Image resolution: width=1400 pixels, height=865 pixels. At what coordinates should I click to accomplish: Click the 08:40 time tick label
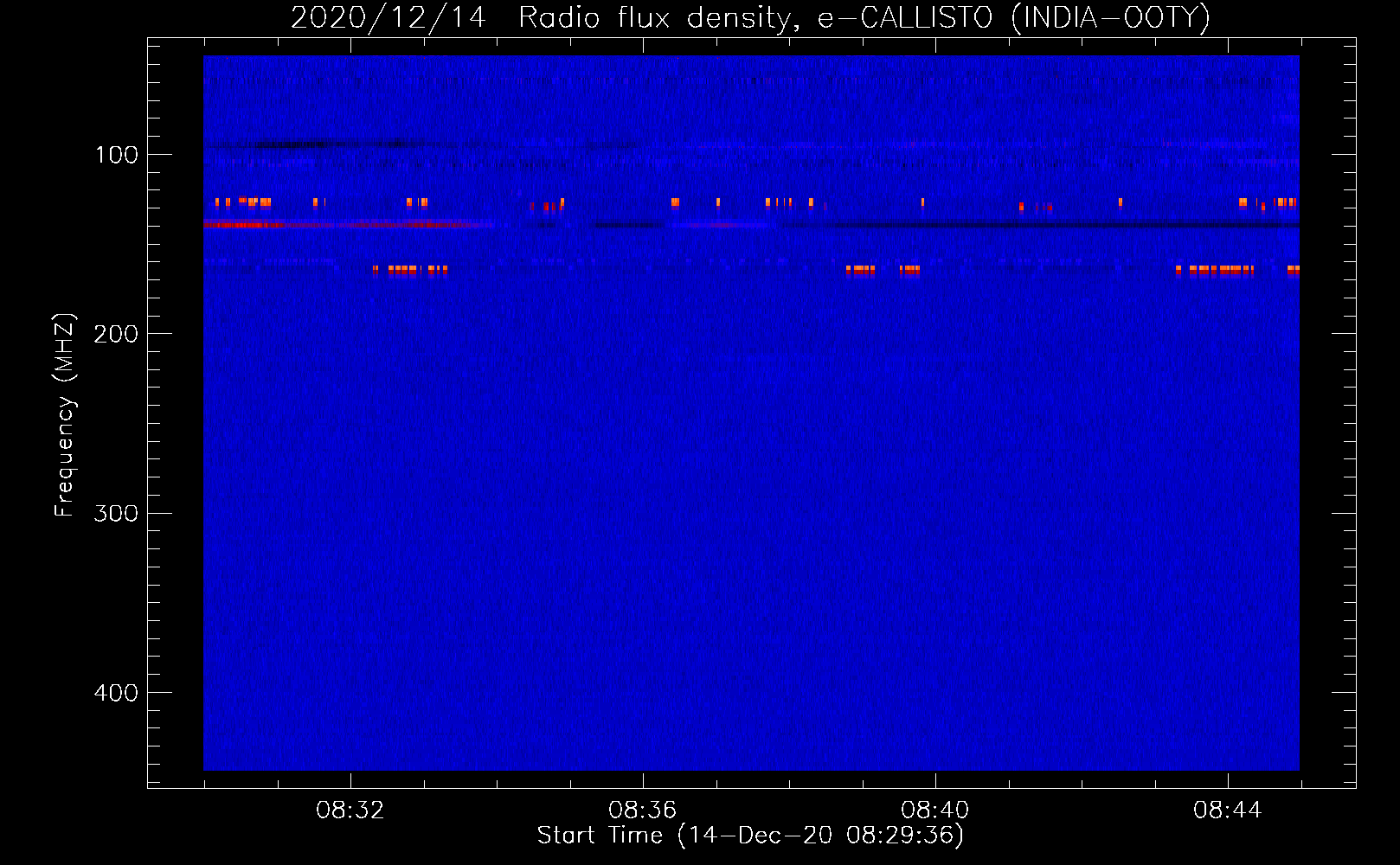934,811
